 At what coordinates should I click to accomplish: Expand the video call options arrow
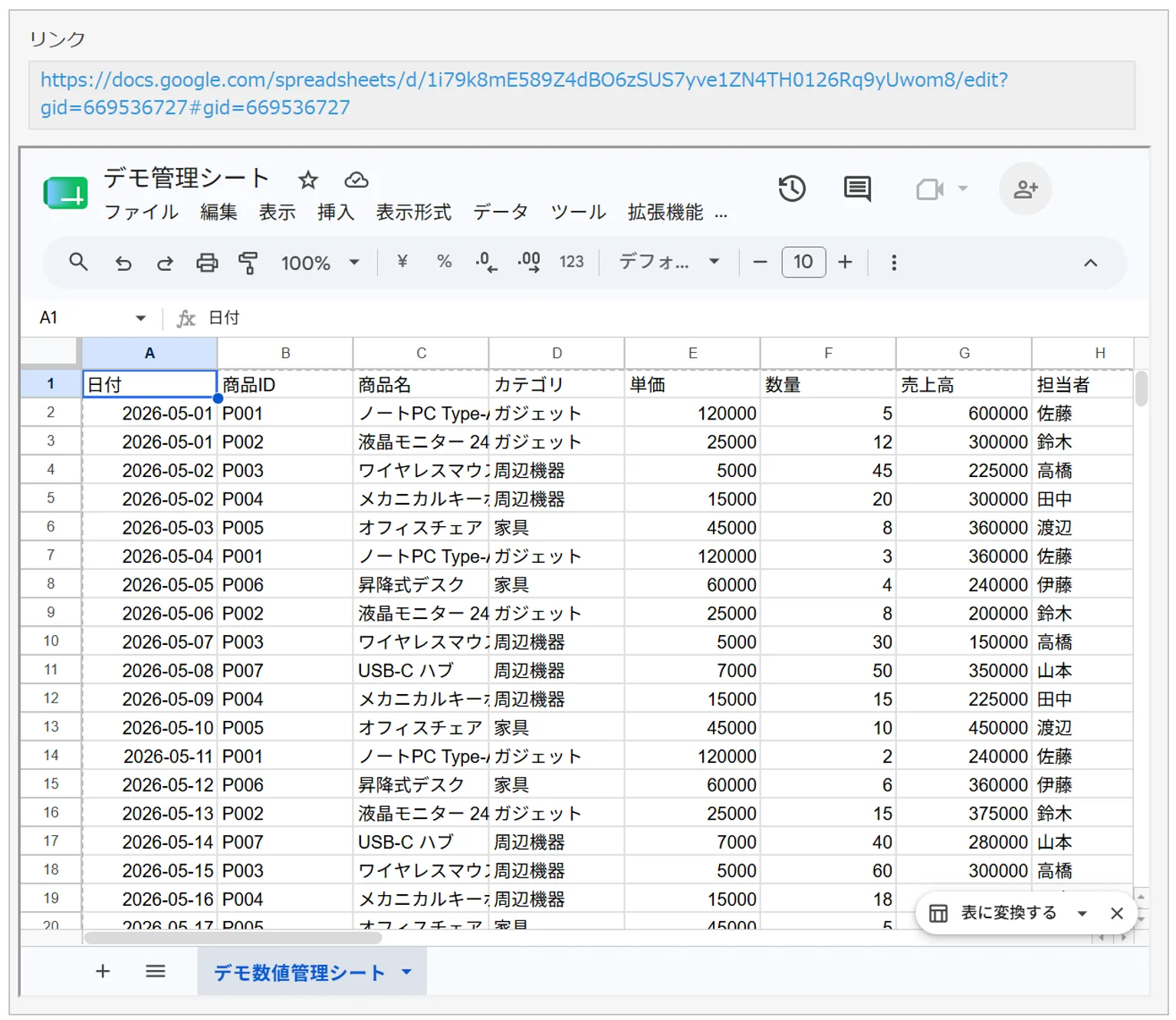pyautogui.click(x=963, y=189)
